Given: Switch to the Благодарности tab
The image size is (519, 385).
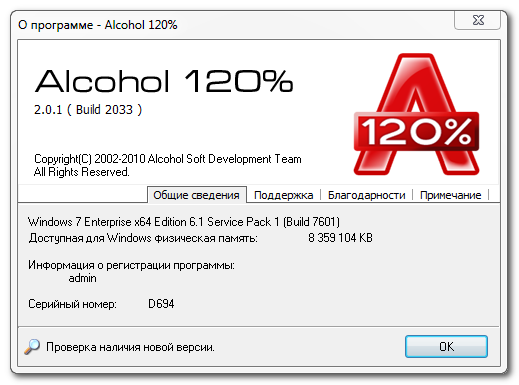Looking at the screenshot, I should click(366, 195).
